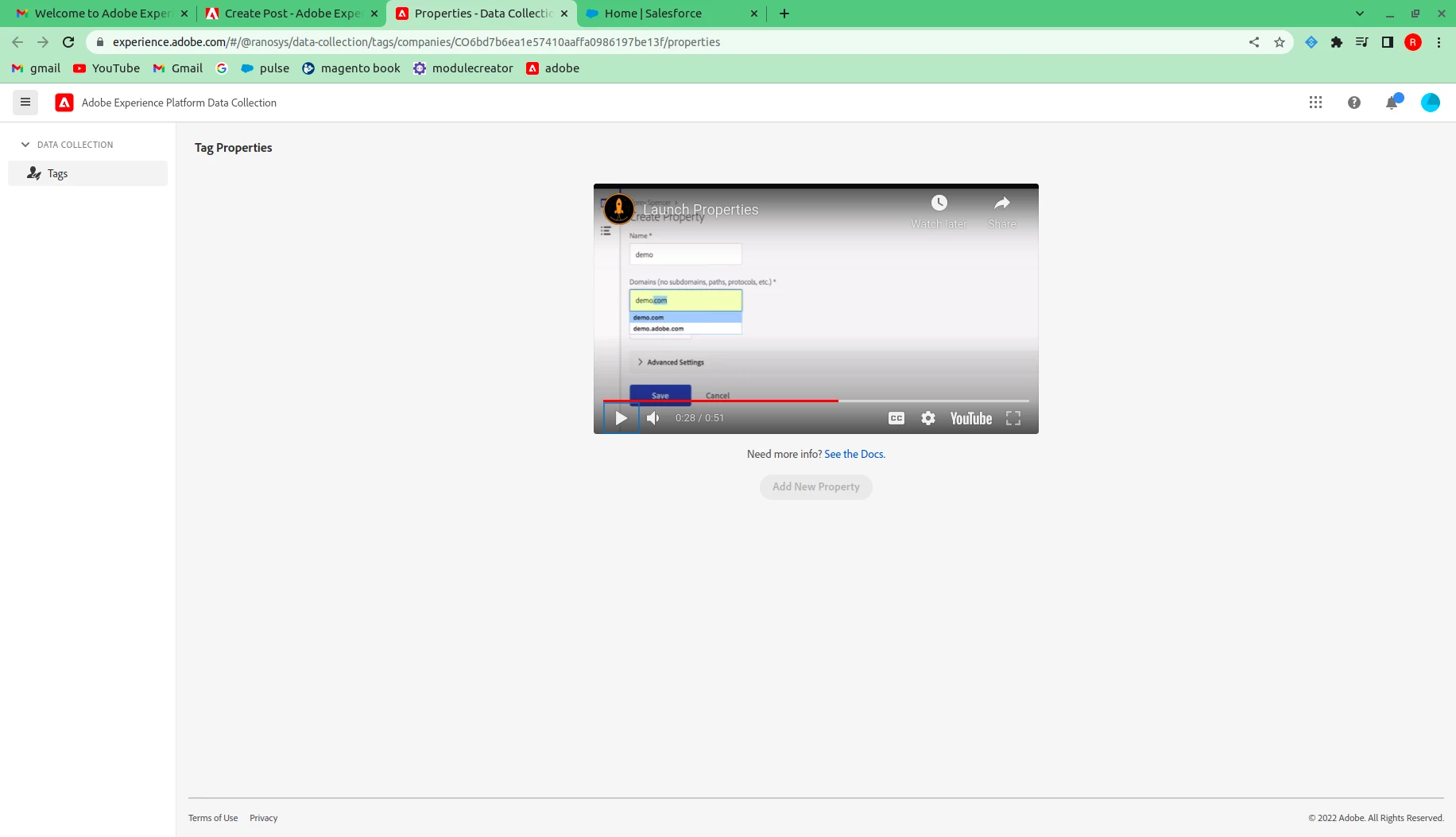This screenshot has height=837, width=1456.
Task: Open the hamburger navigation menu
Action: click(25, 103)
